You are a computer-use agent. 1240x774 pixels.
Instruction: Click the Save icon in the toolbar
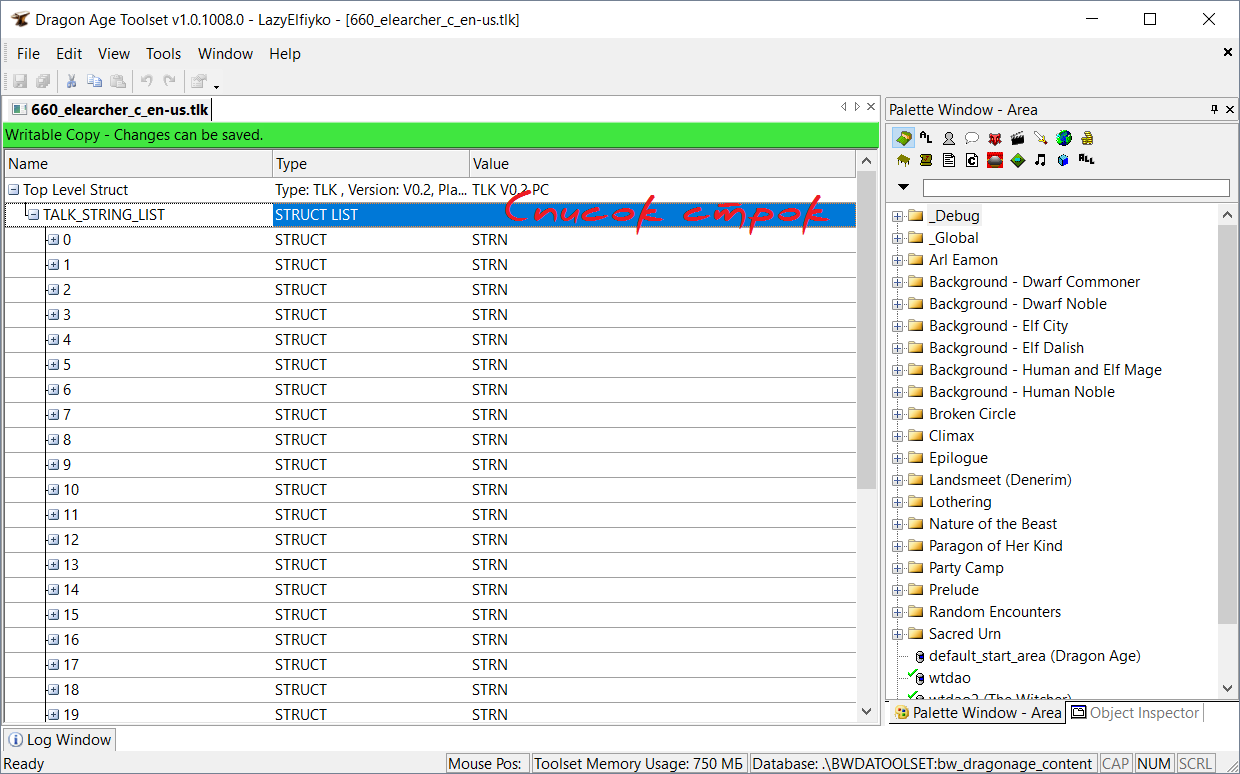[x=20, y=82]
